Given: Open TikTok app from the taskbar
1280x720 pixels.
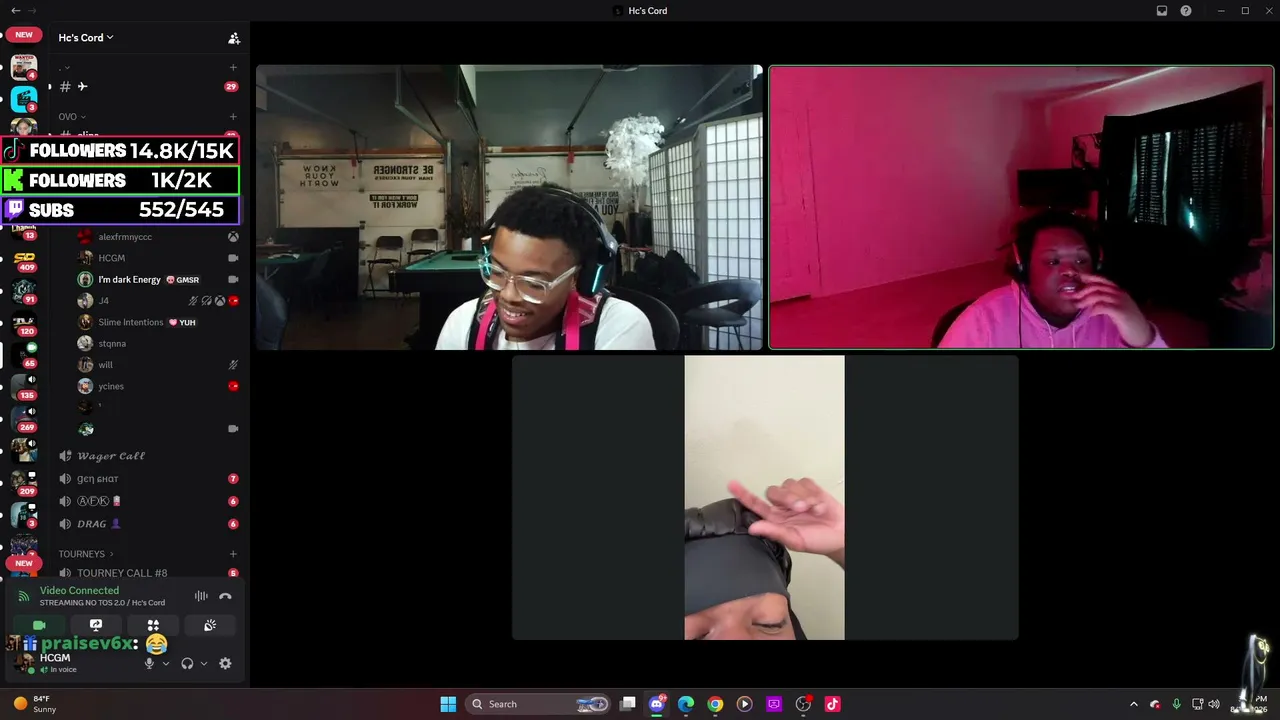Looking at the screenshot, I should click(832, 704).
